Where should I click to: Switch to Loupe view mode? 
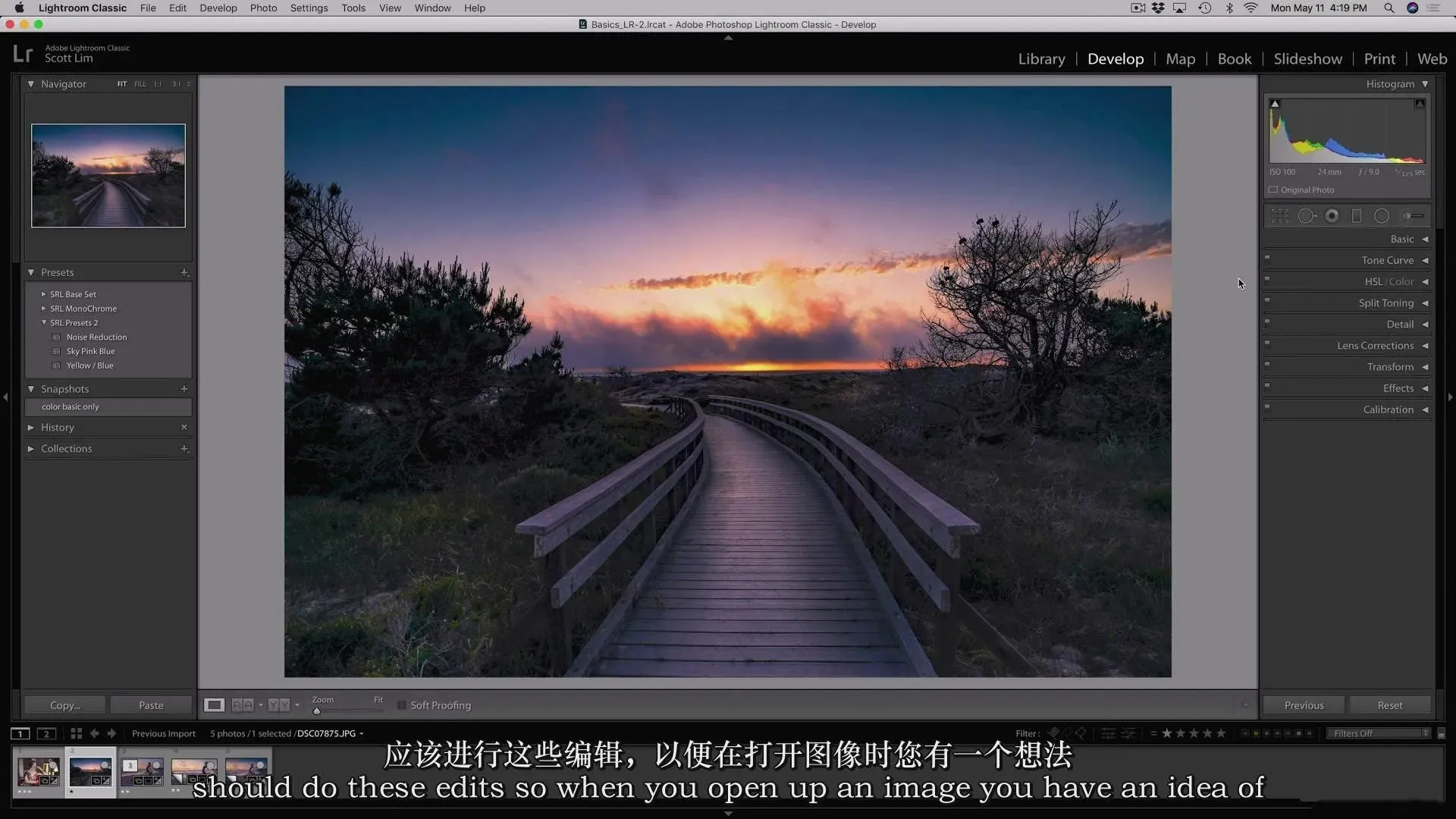[214, 705]
